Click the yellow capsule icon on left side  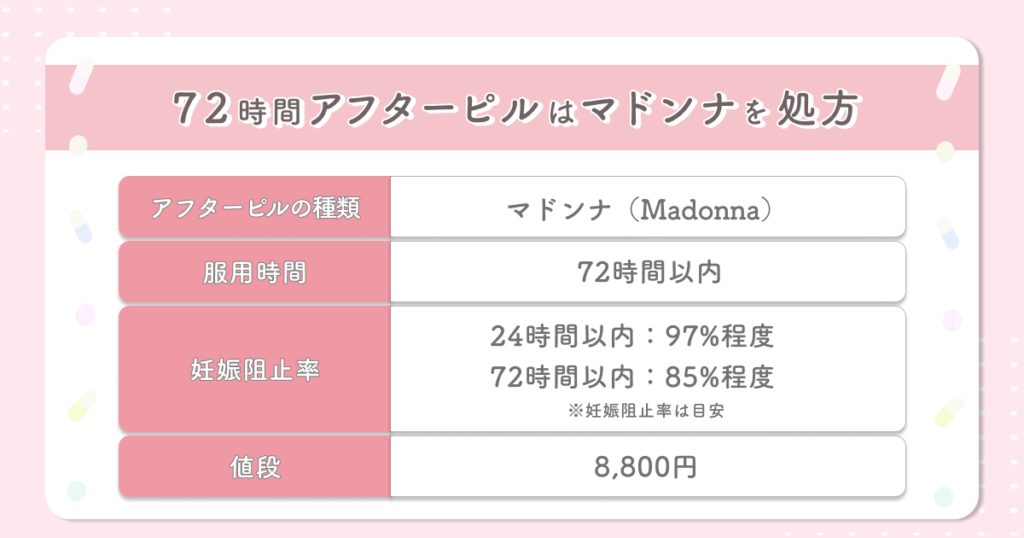(x=82, y=405)
